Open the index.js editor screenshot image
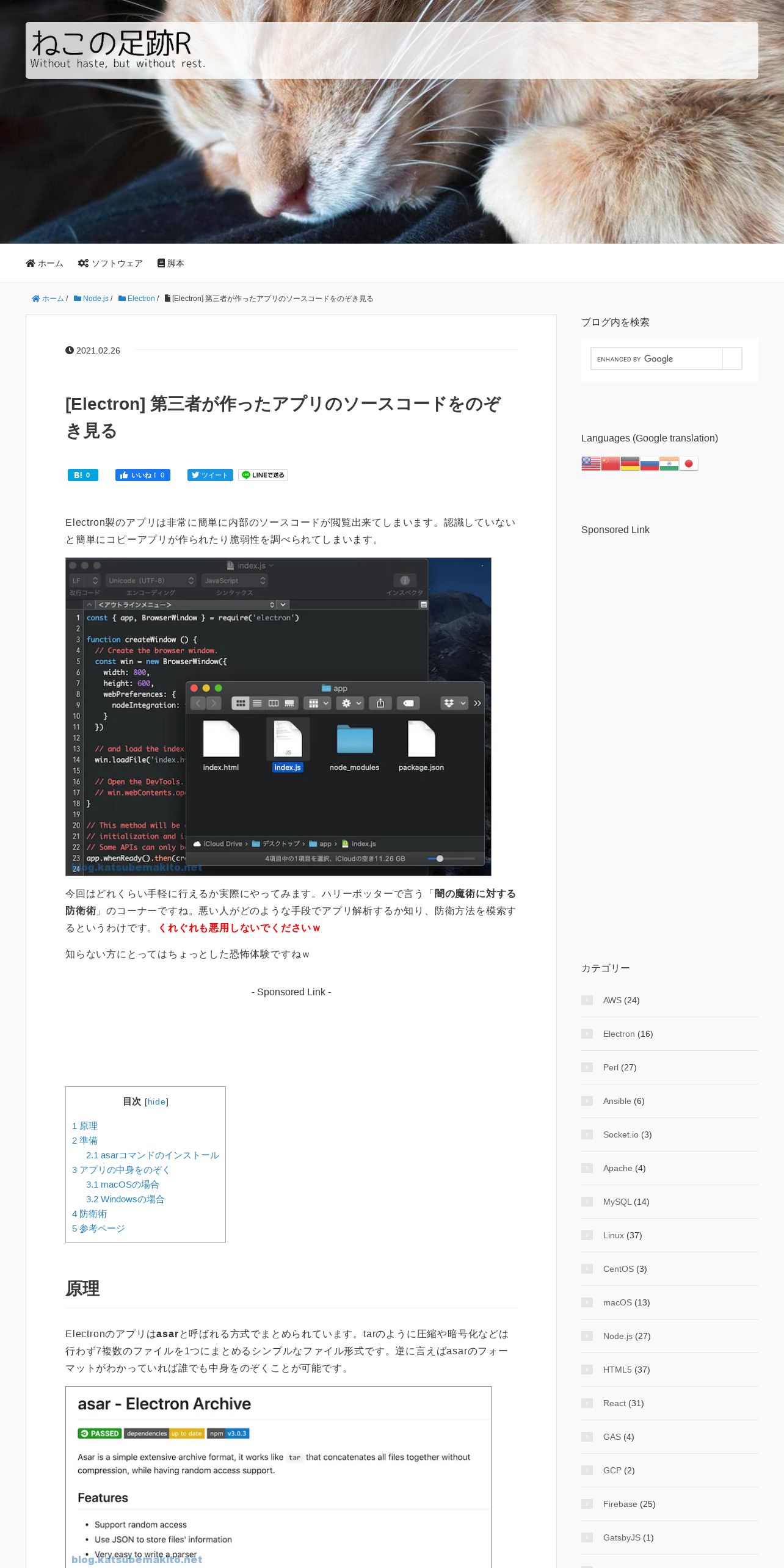 tap(278, 717)
